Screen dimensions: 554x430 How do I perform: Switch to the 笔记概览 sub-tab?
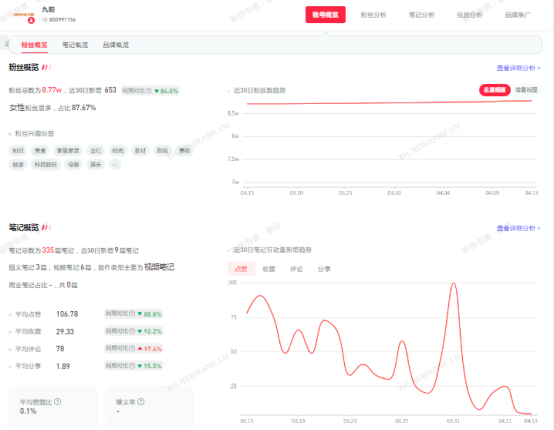(75, 45)
